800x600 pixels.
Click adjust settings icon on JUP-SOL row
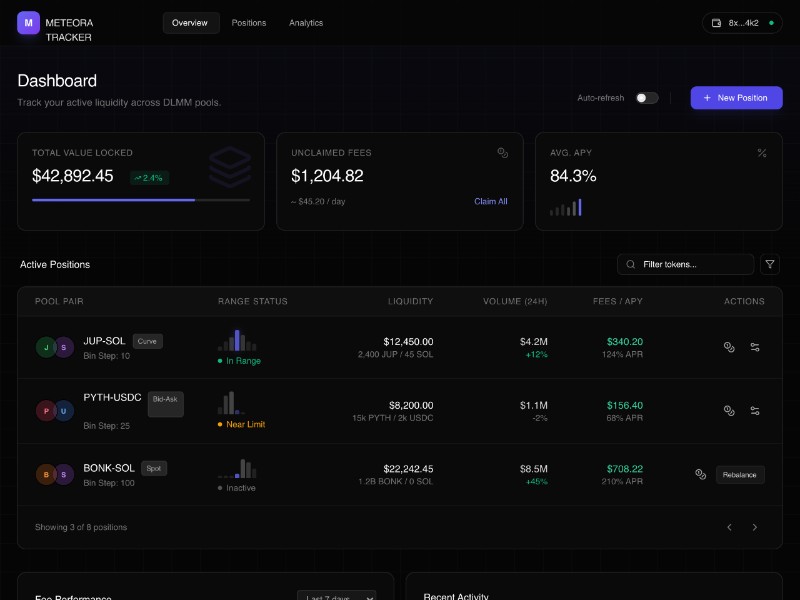(756, 347)
